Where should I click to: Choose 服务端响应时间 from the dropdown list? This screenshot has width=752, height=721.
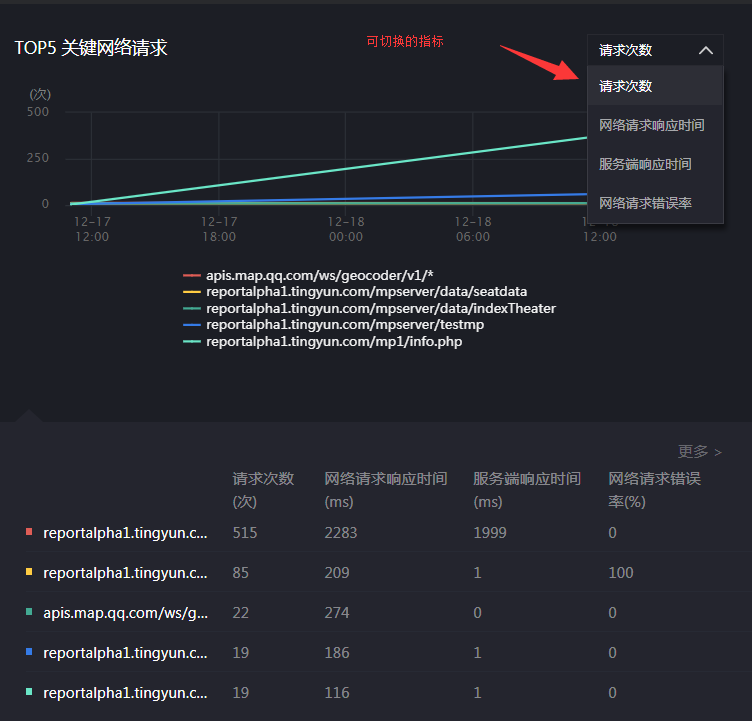tap(645, 164)
